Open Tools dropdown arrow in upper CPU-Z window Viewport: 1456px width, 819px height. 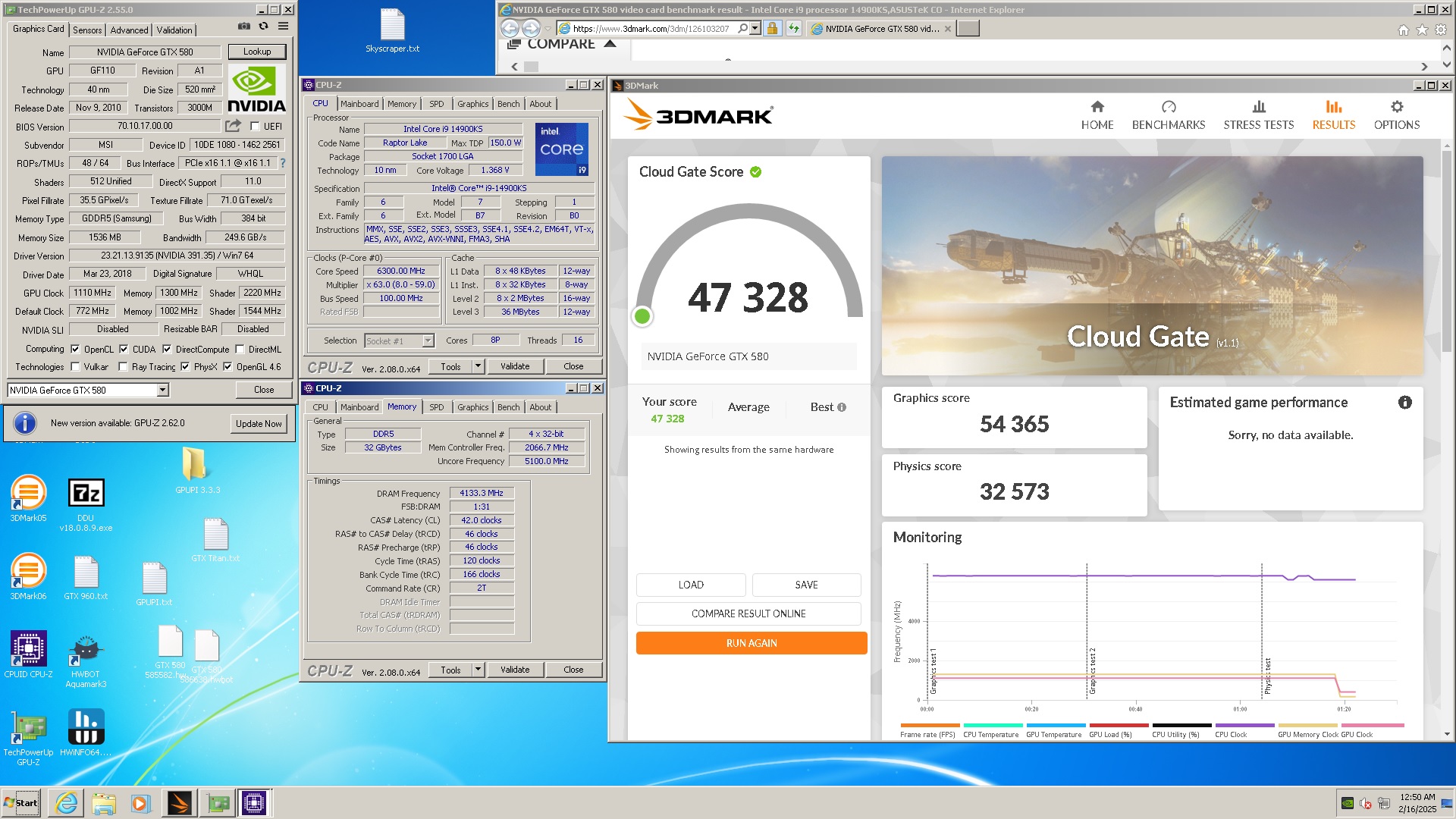[x=478, y=366]
